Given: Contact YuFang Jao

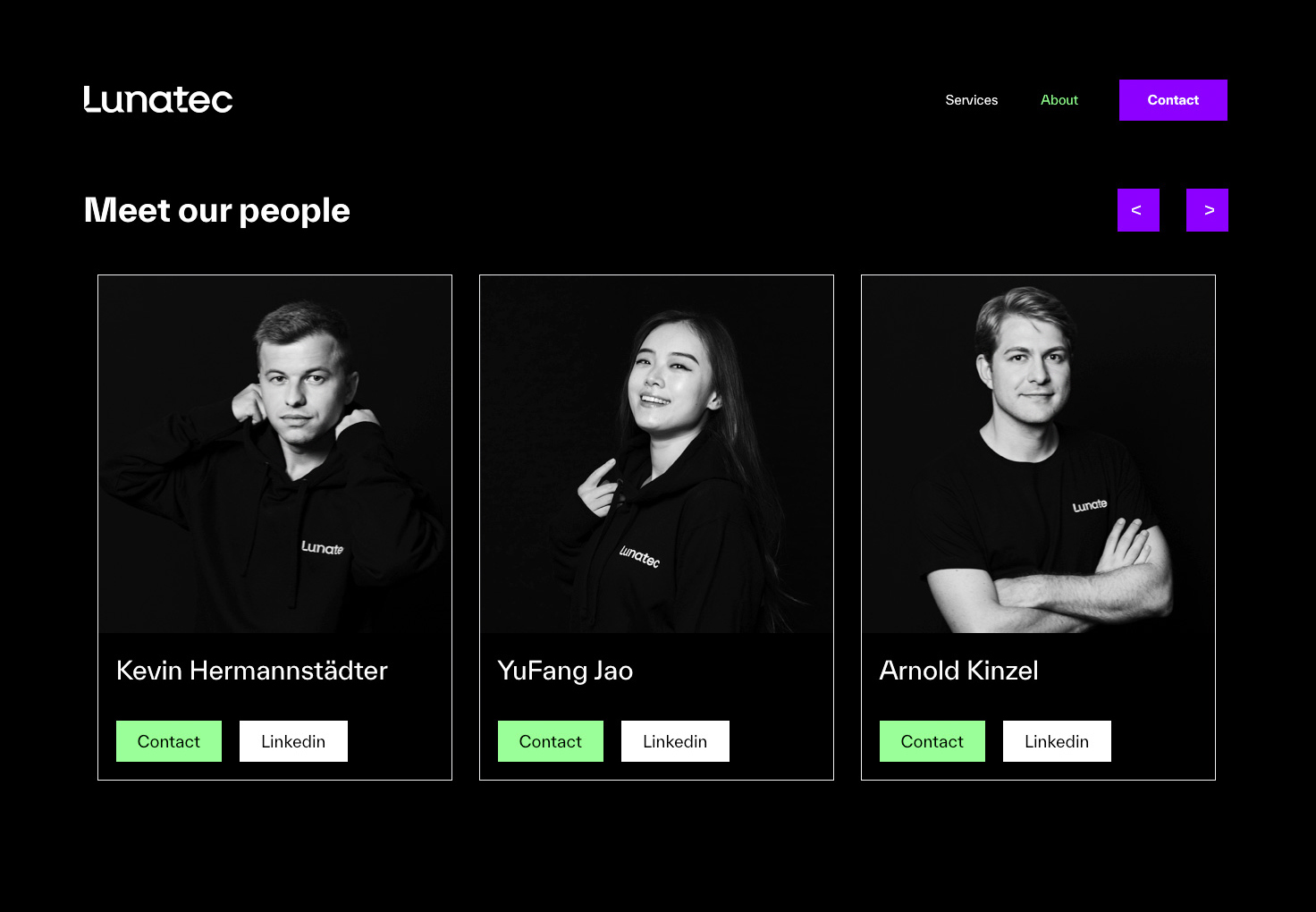Looking at the screenshot, I should coord(551,741).
